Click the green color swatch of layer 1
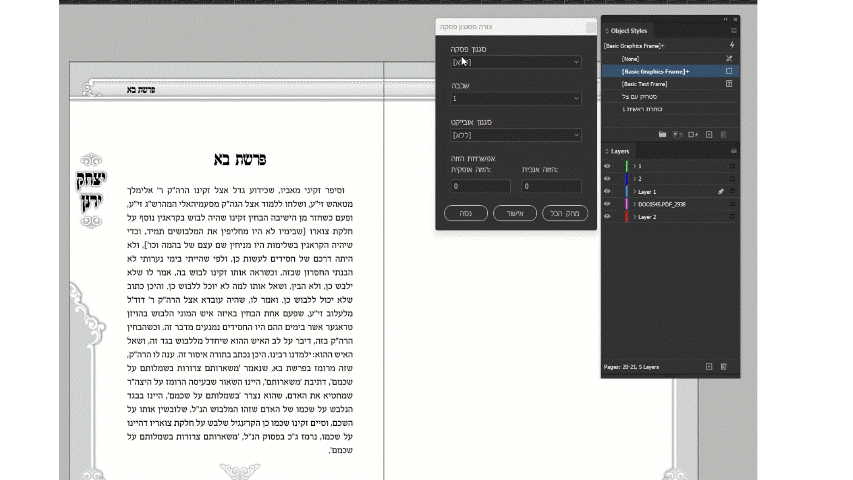Screen dimensions: 853x480 point(627,166)
